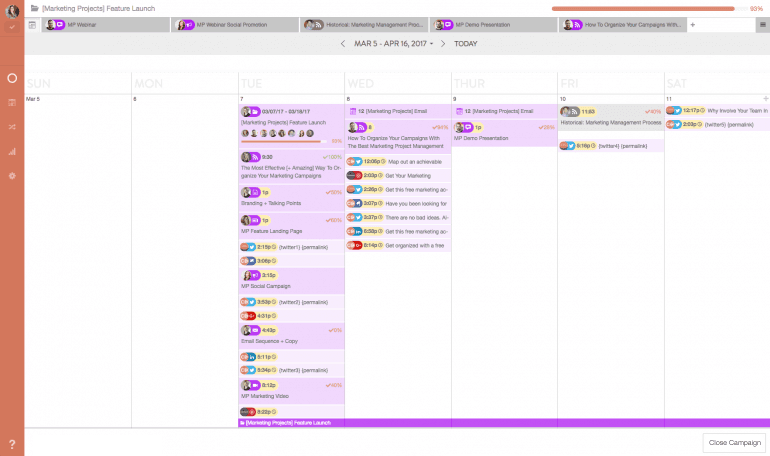The height and width of the screenshot is (456, 770).
Task: Click the Close Campaign button
Action: coord(732,441)
